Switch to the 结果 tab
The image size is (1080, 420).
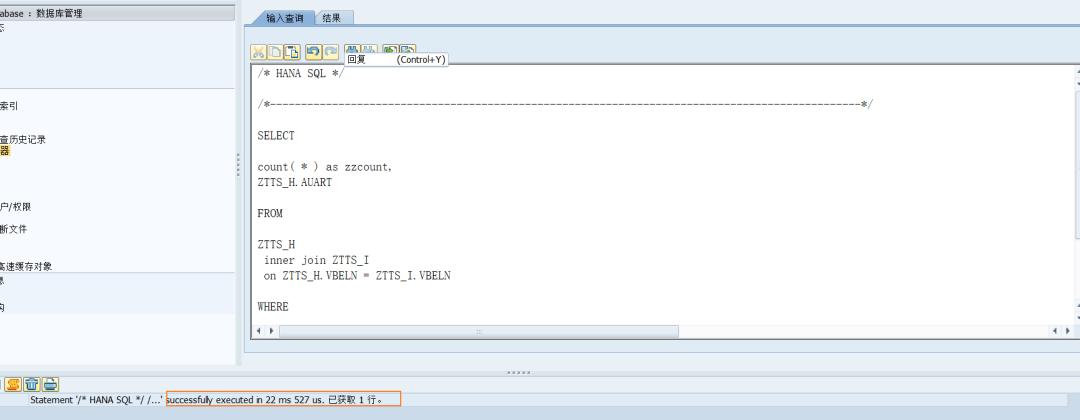[331, 19]
